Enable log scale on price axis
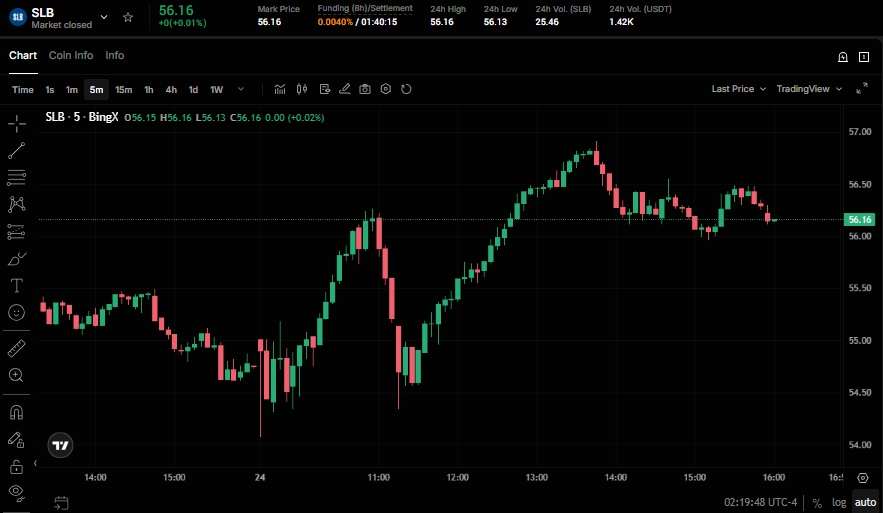Viewport: 883px width, 513px height. tap(838, 502)
